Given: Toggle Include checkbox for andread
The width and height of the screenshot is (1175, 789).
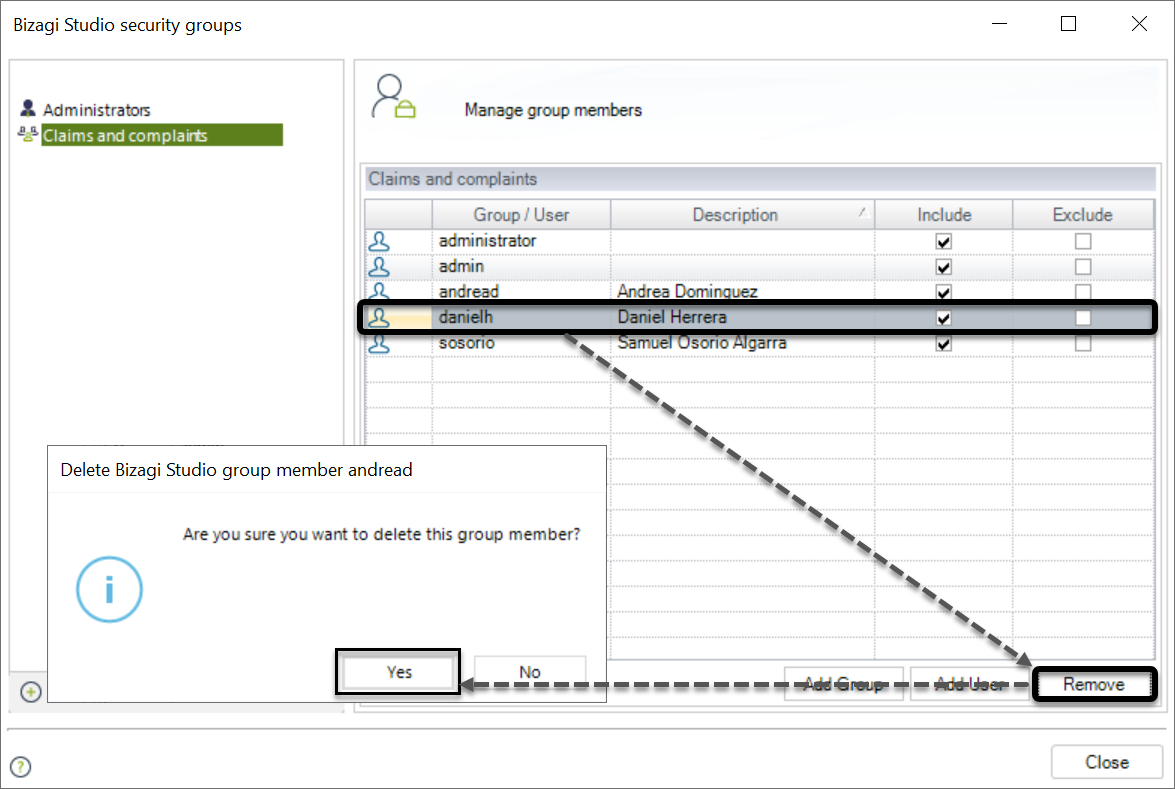Looking at the screenshot, I should pyautogui.click(x=943, y=292).
